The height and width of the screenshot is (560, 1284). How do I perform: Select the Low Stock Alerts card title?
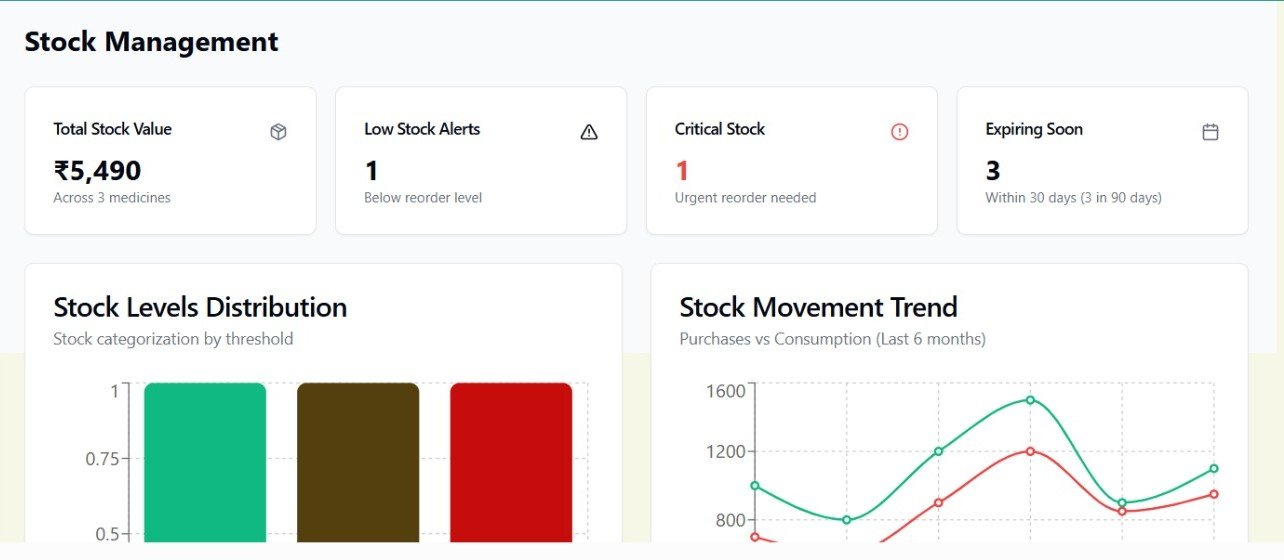coord(422,129)
